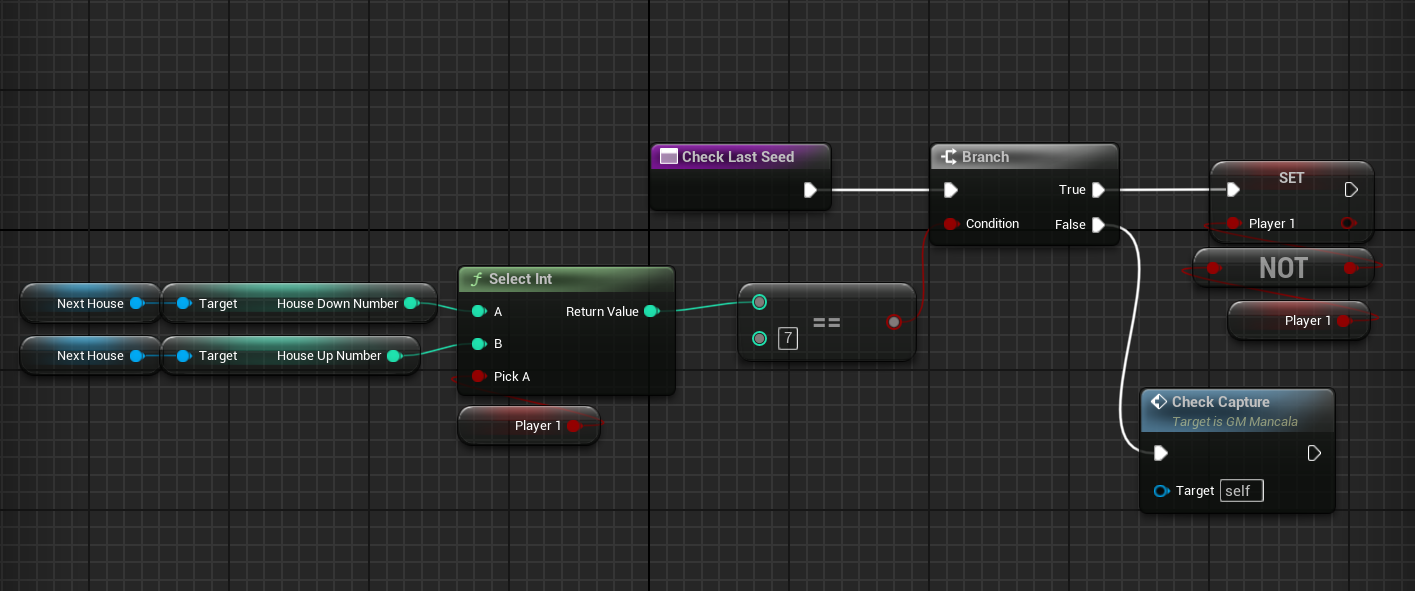Click the Branch node icon

949,157
